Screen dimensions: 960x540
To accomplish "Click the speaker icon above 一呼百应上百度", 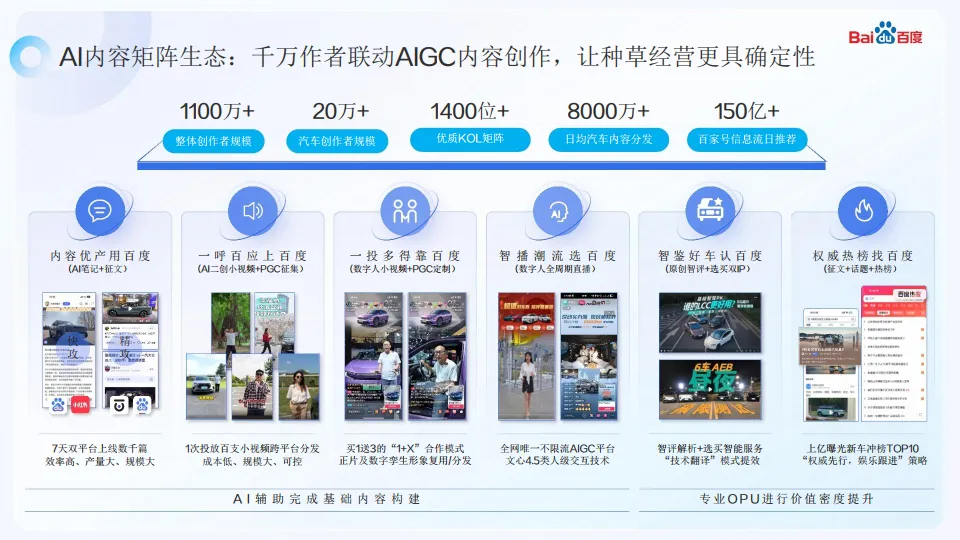I will (x=253, y=211).
